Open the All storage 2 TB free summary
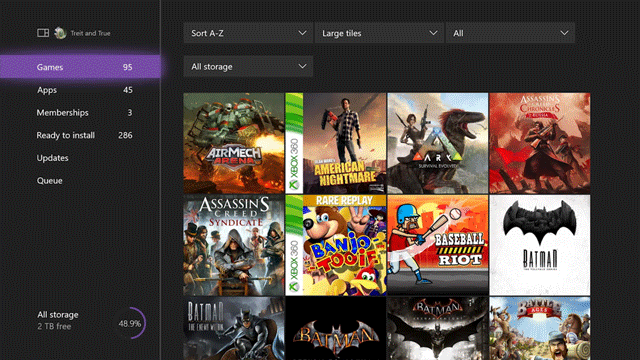This screenshot has height=360, width=640. [58, 320]
